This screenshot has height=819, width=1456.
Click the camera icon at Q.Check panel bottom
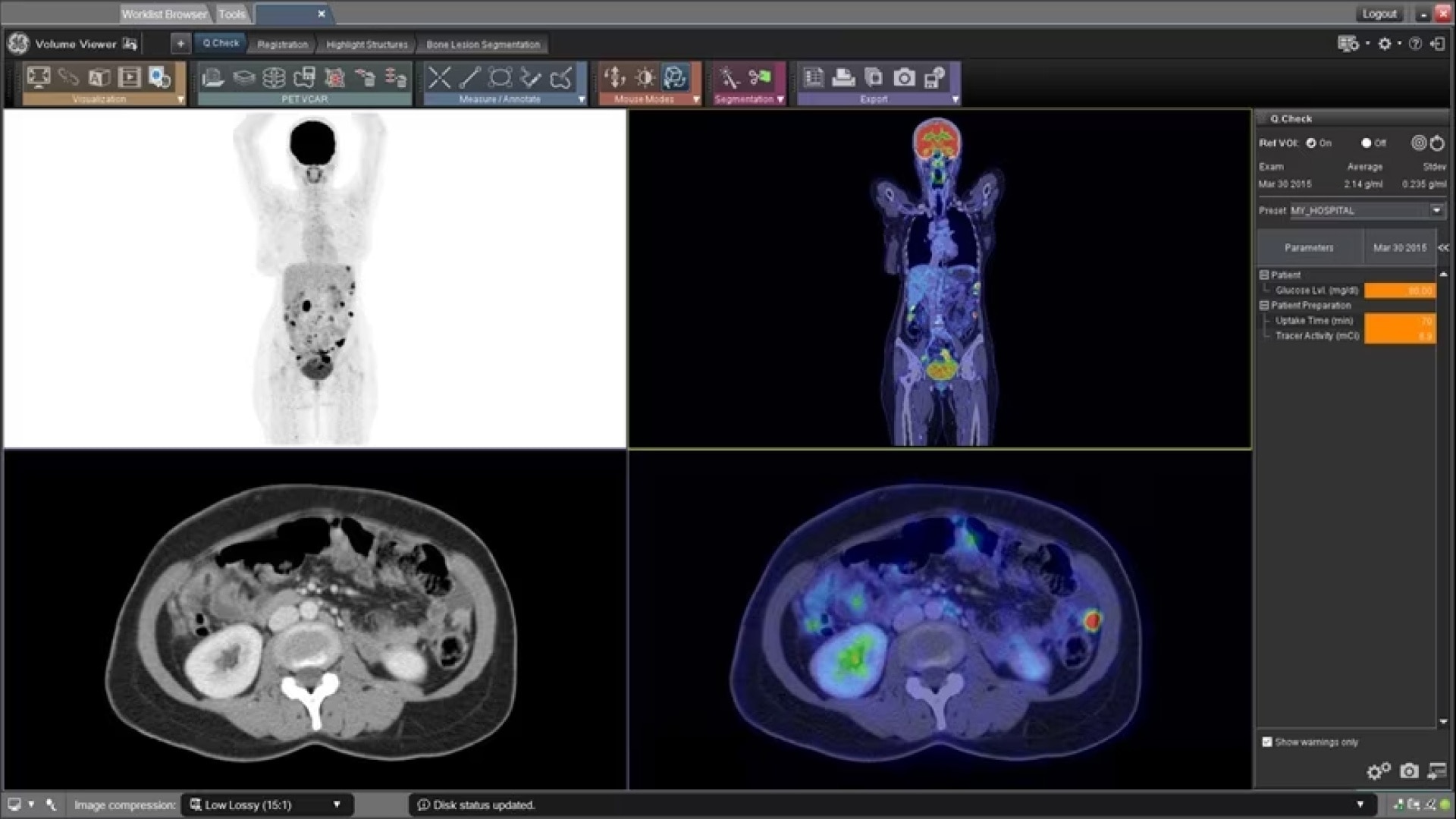click(x=1409, y=771)
